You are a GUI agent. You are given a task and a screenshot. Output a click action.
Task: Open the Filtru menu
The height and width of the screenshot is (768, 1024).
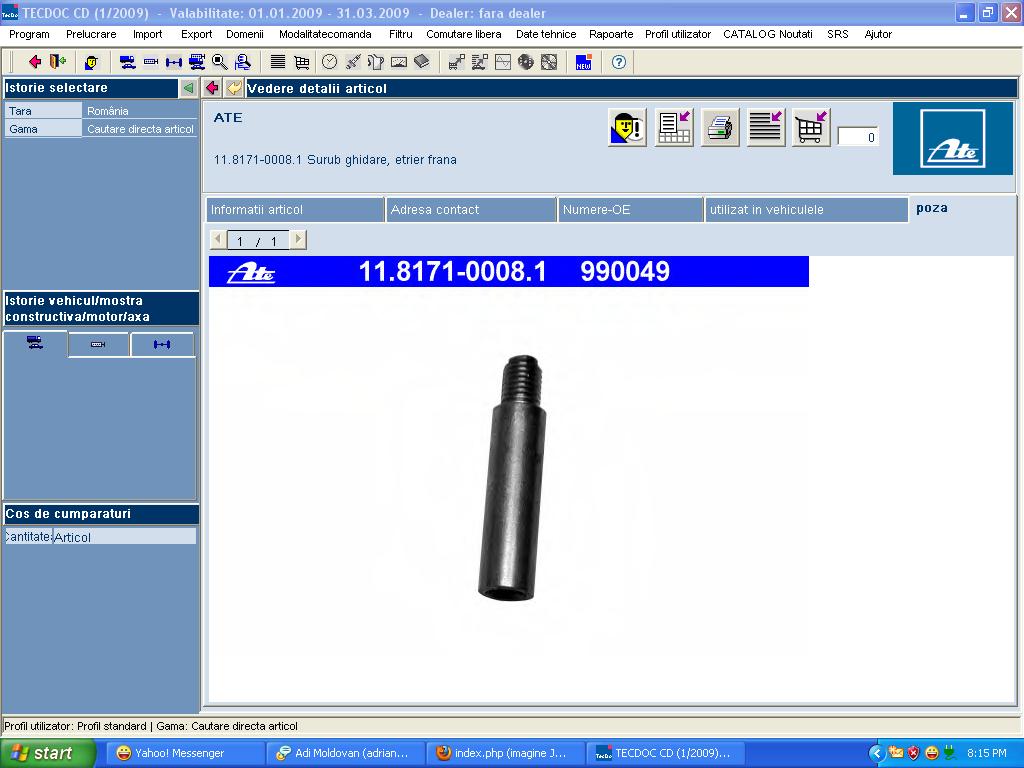coord(400,34)
